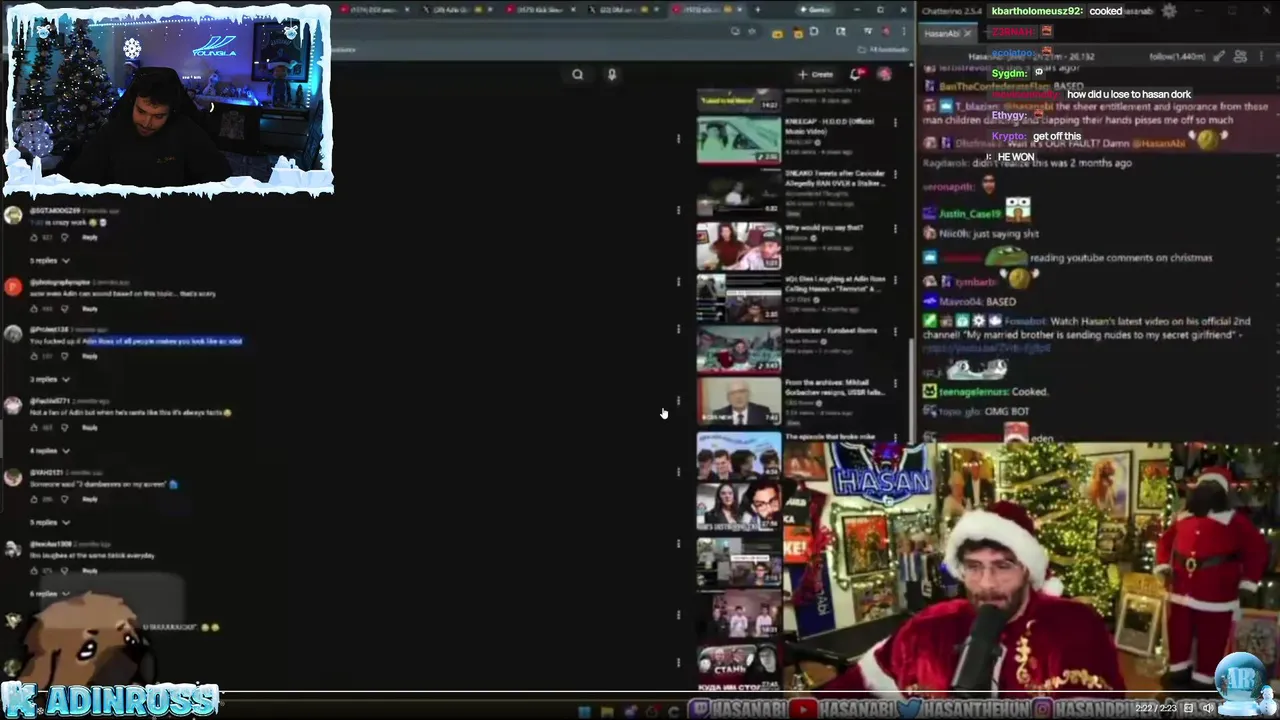Dislike the '2 dumbasses on my screen' comment

click(65, 499)
